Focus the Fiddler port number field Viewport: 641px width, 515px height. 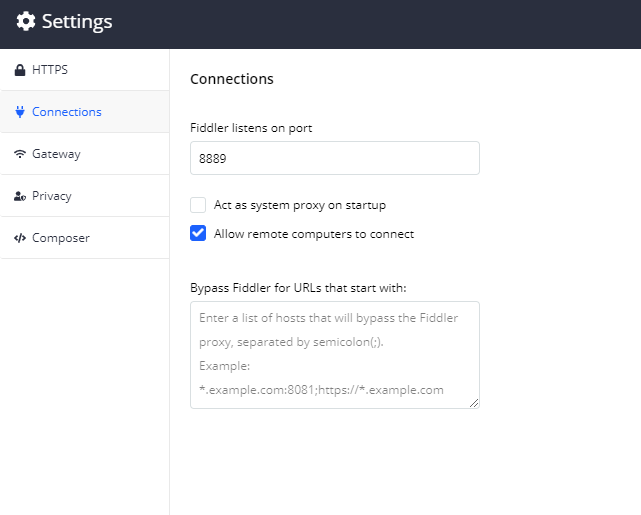[x=334, y=158]
